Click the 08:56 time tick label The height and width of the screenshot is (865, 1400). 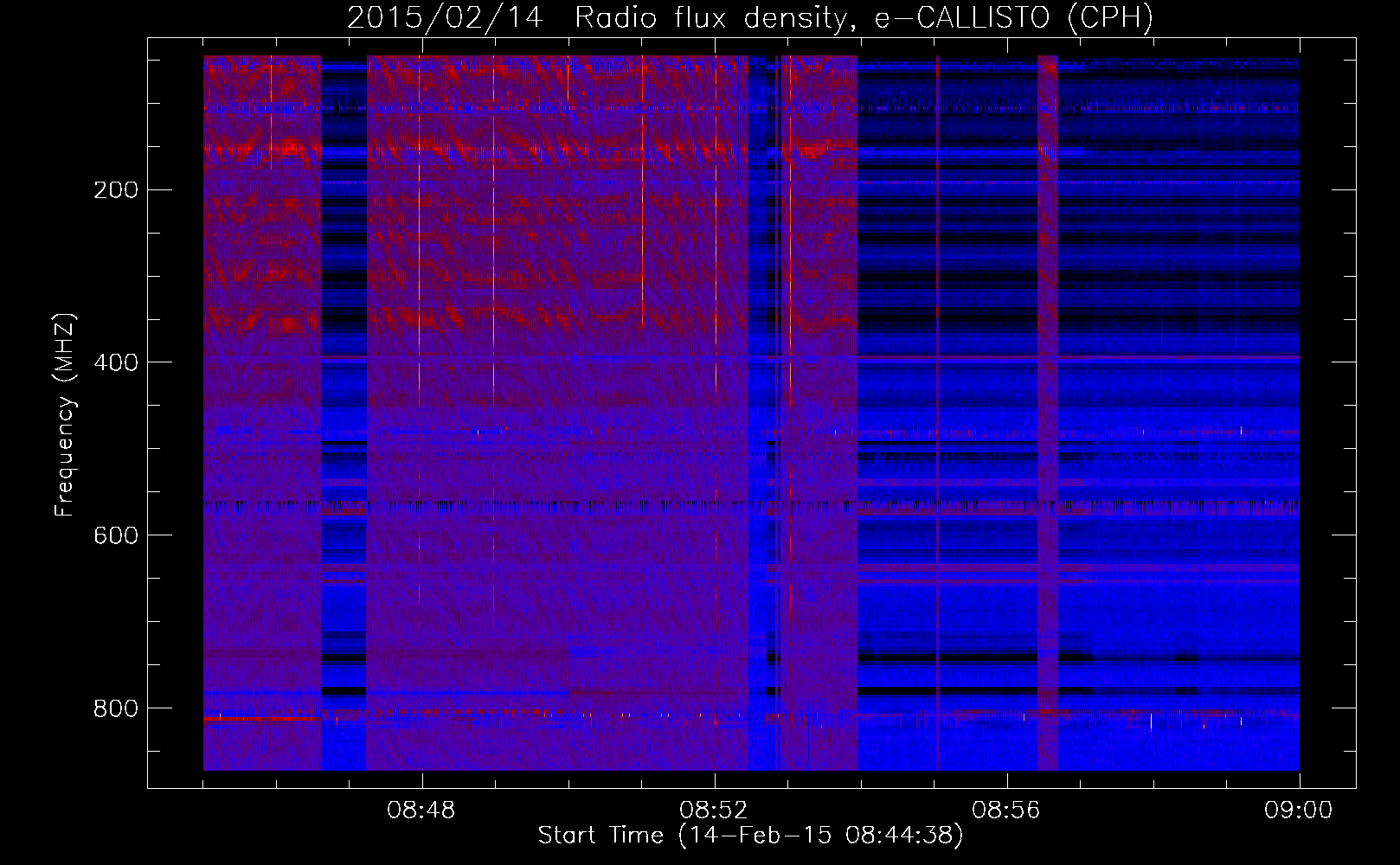(x=1006, y=811)
